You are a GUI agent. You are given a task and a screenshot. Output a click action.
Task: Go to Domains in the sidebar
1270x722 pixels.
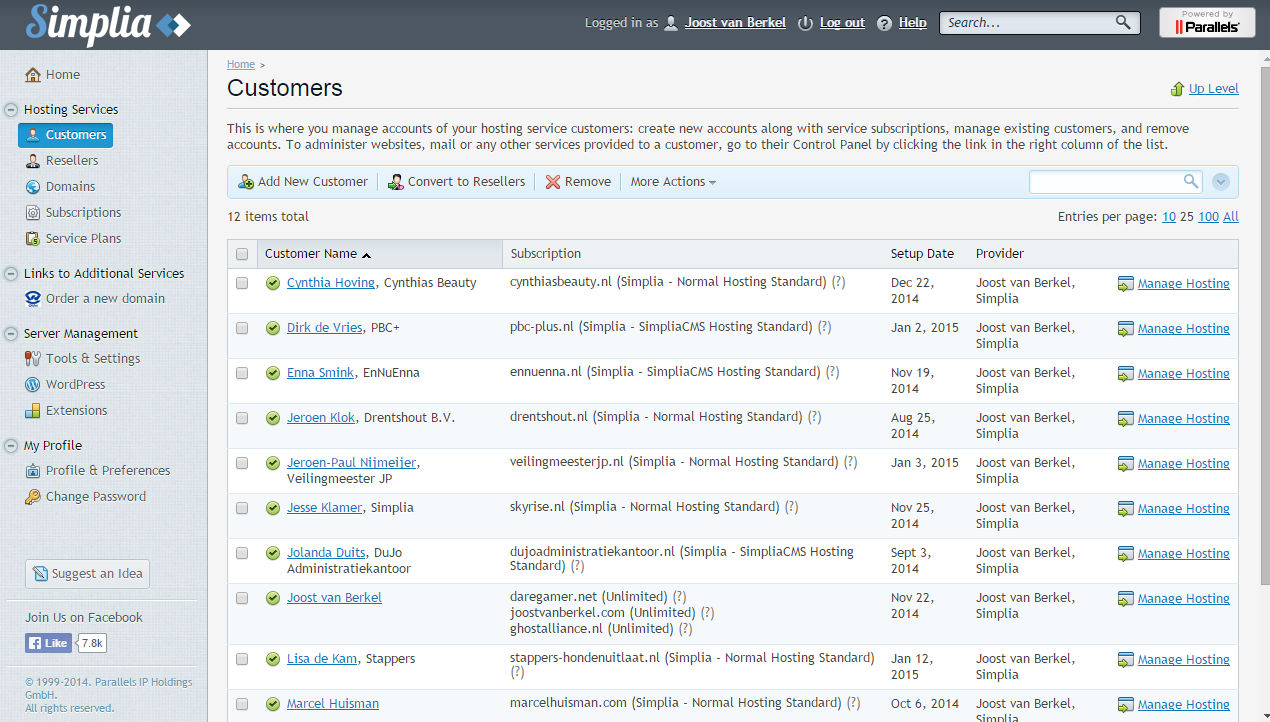71,187
